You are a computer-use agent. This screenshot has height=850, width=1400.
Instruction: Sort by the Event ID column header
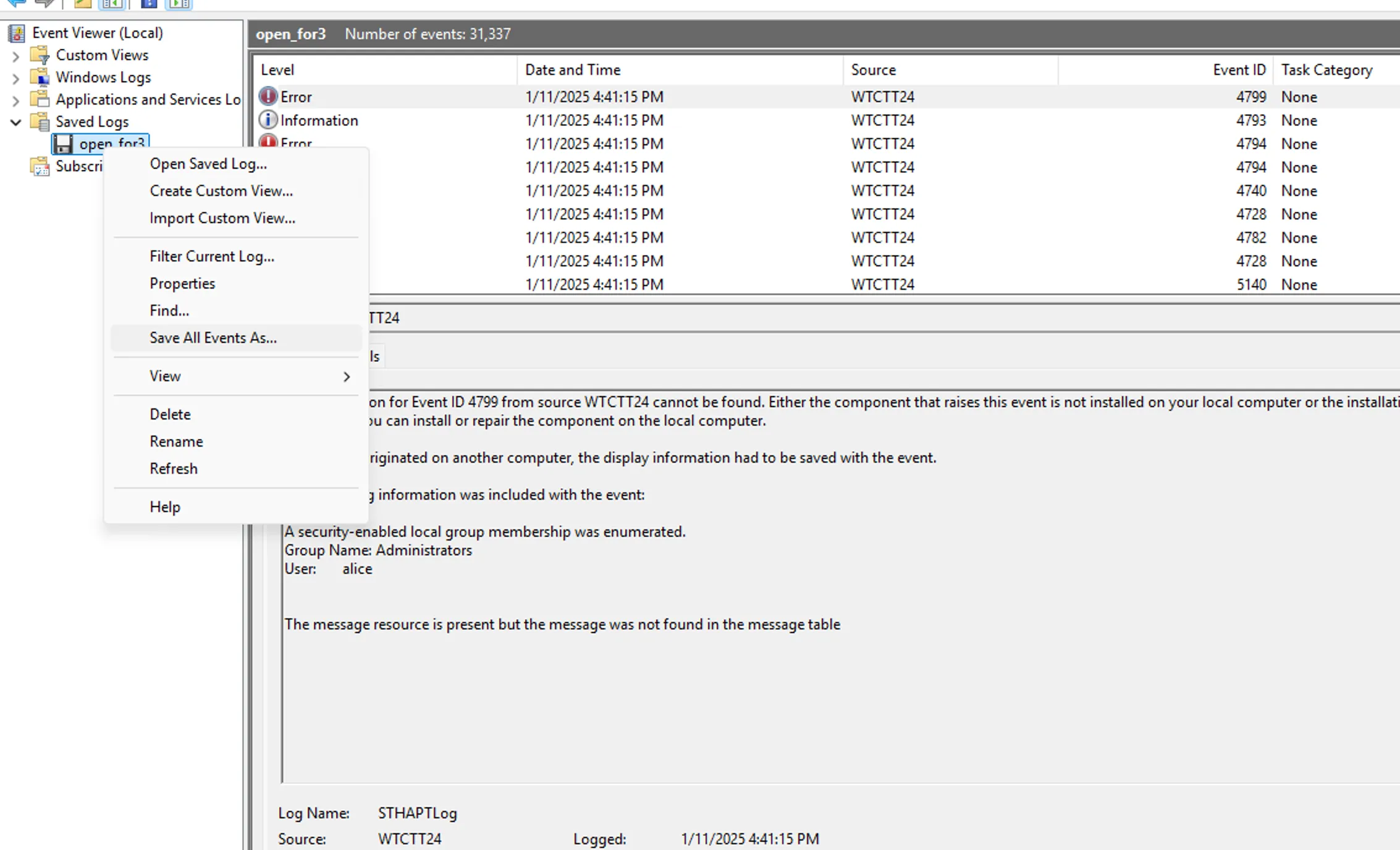[x=1239, y=70]
